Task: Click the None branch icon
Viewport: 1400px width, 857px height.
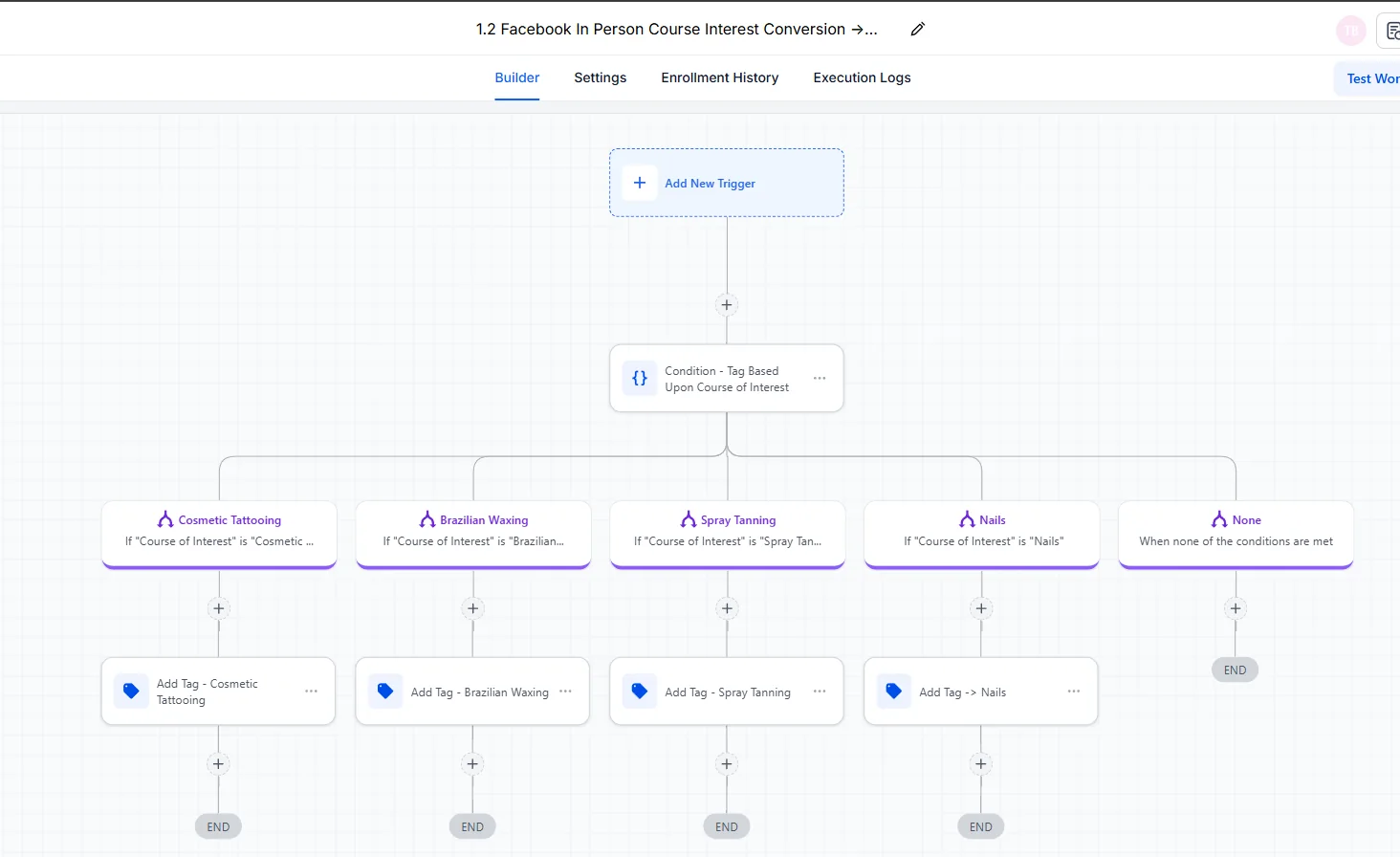Action: pyautogui.click(x=1219, y=519)
